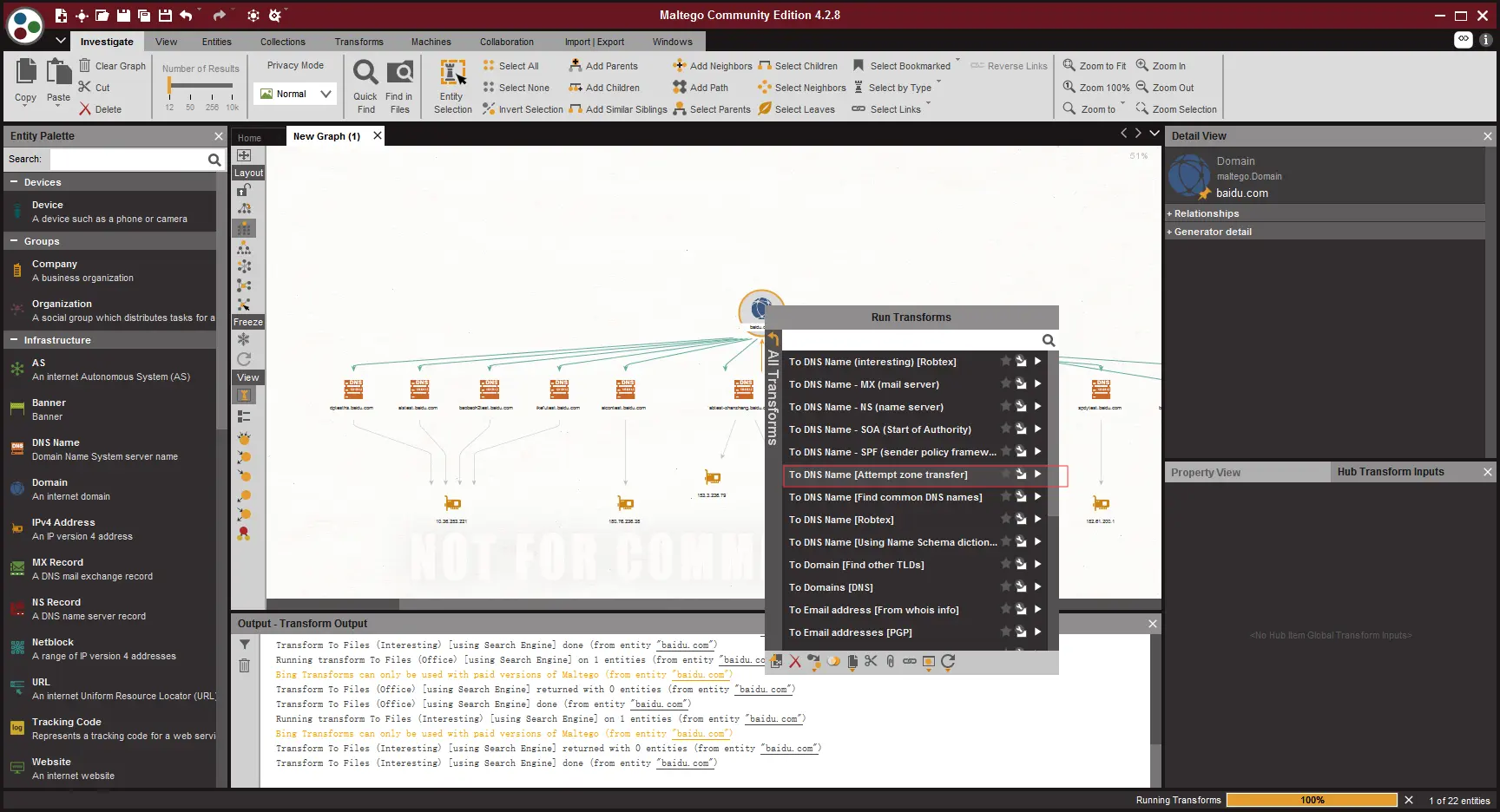Adjust the Number of Results slider

[170, 85]
